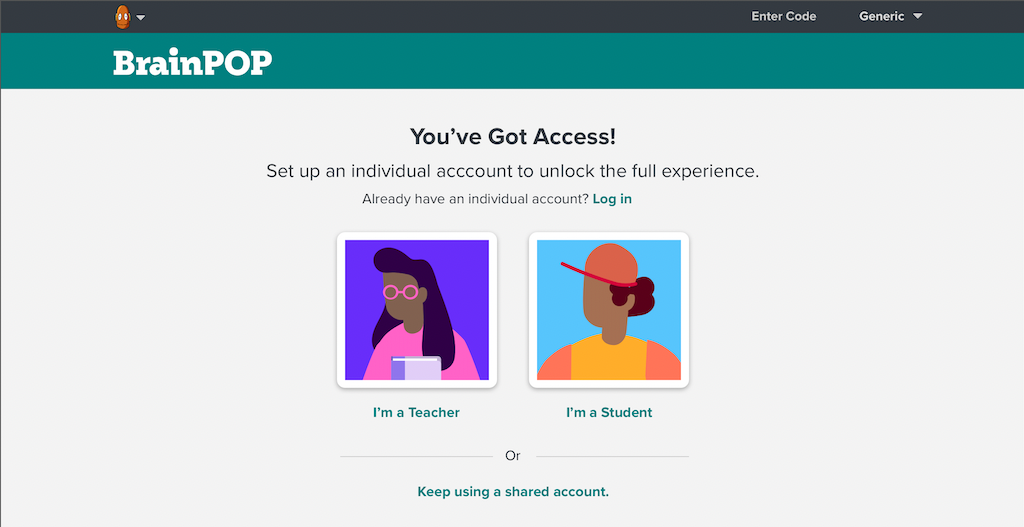
Task: Choose the I'm a Teacher link
Action: [416, 412]
